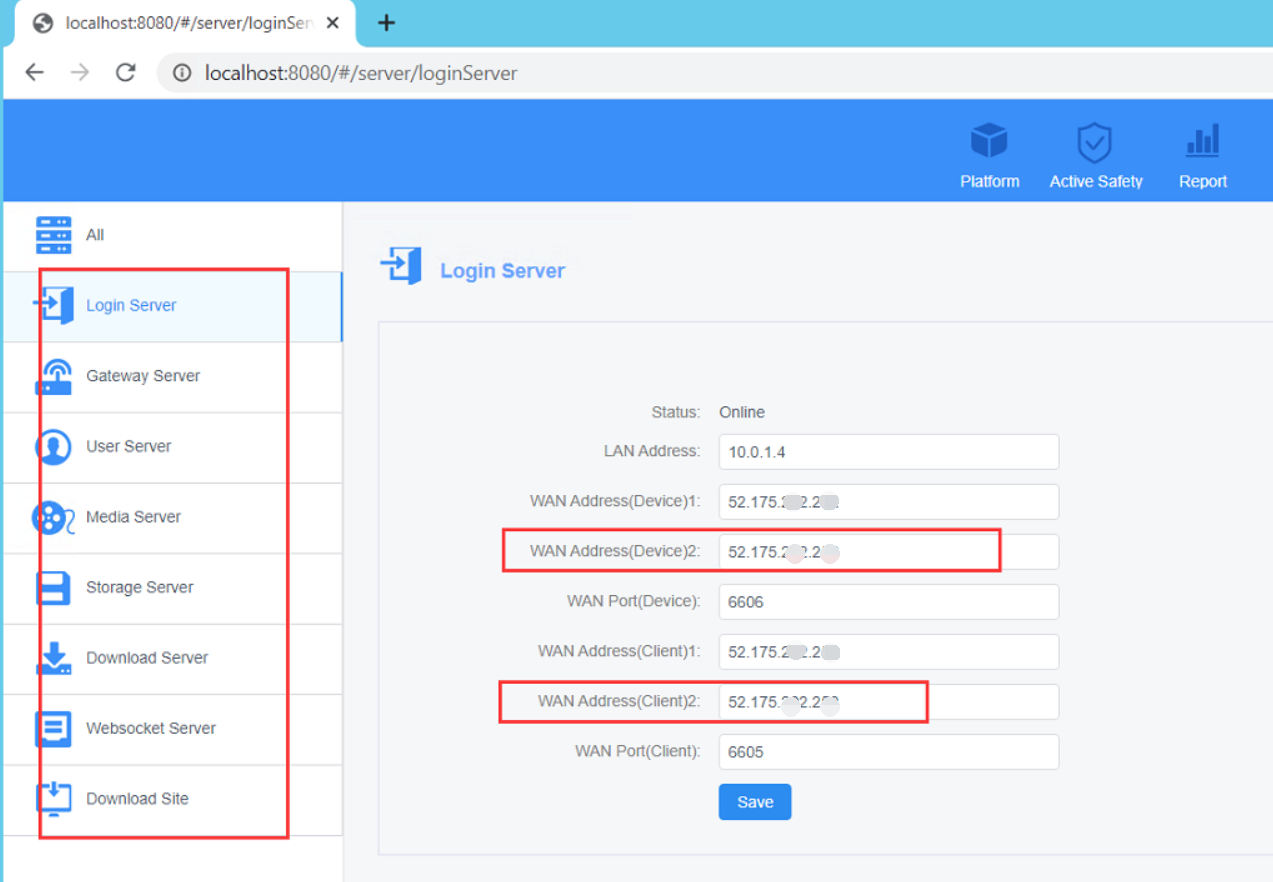The height and width of the screenshot is (882, 1273).
Task: Click the WAN Address(Device)1 input field
Action: click(889, 502)
